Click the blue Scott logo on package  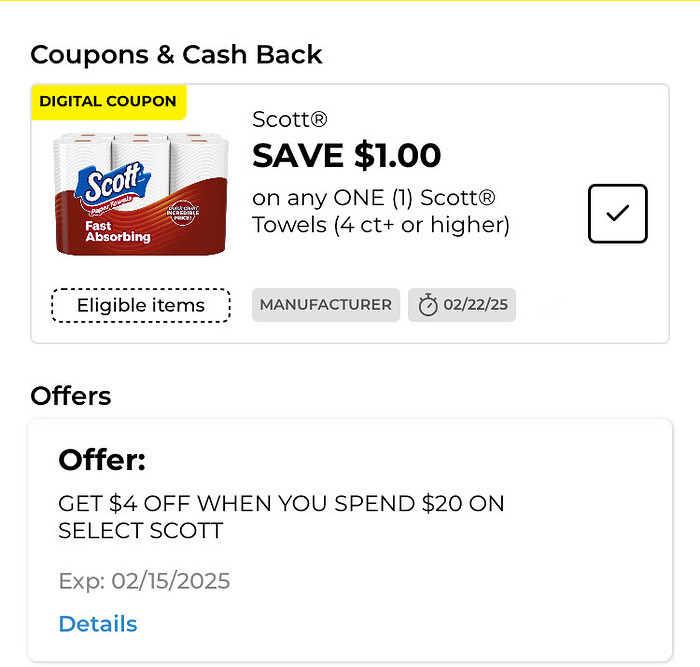click(112, 183)
